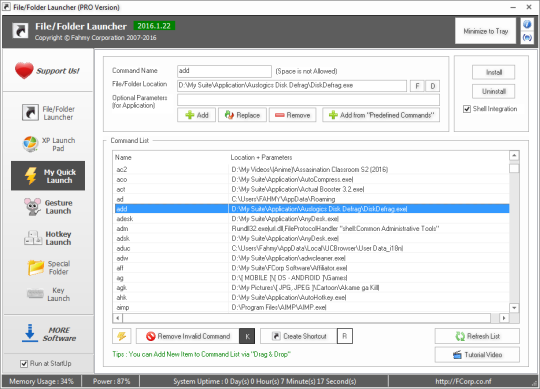Click Location + Parameters column header

(369, 157)
